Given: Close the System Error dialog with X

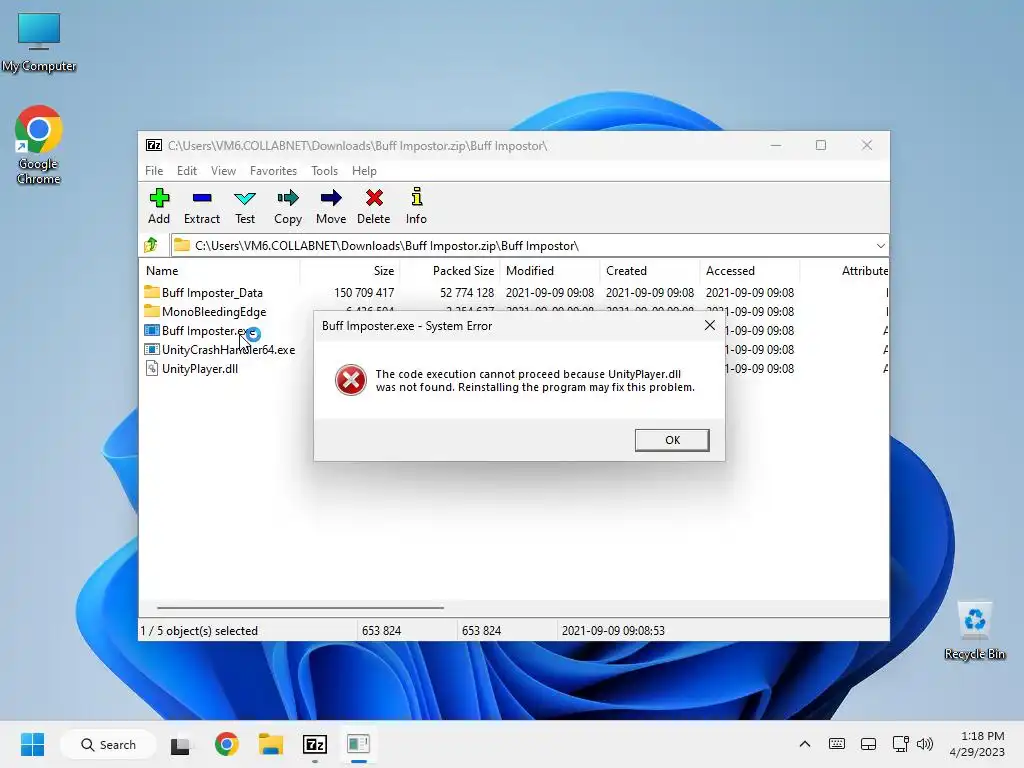Looking at the screenshot, I should click(x=710, y=325).
